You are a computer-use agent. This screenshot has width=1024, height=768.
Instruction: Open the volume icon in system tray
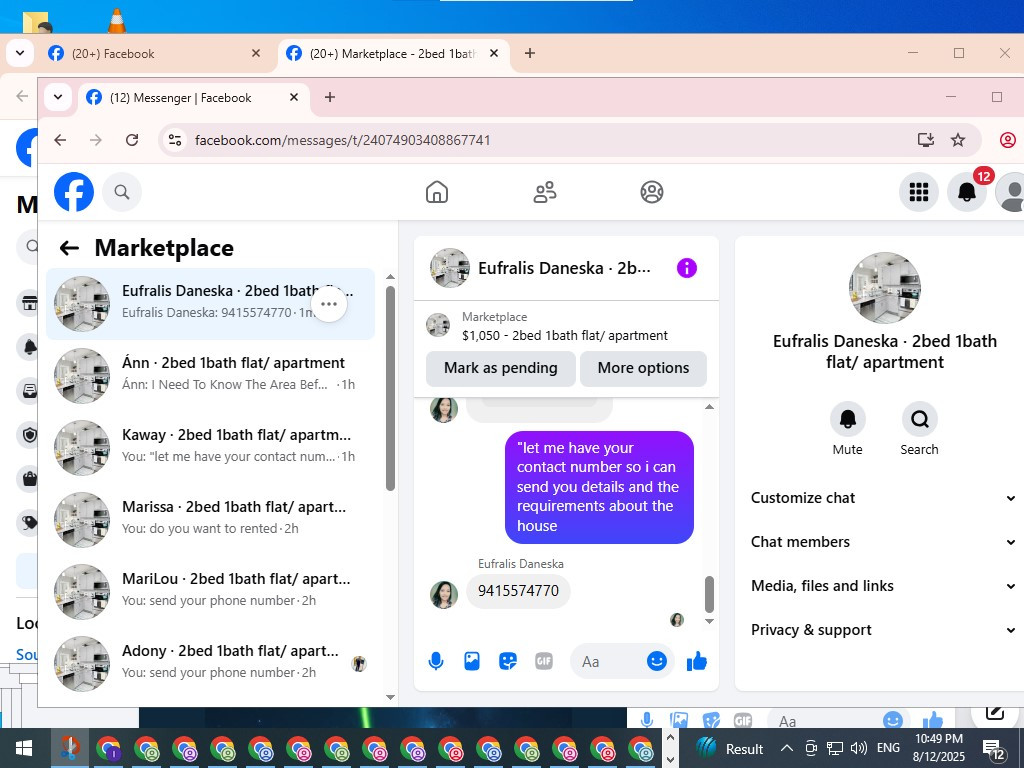tap(859, 748)
